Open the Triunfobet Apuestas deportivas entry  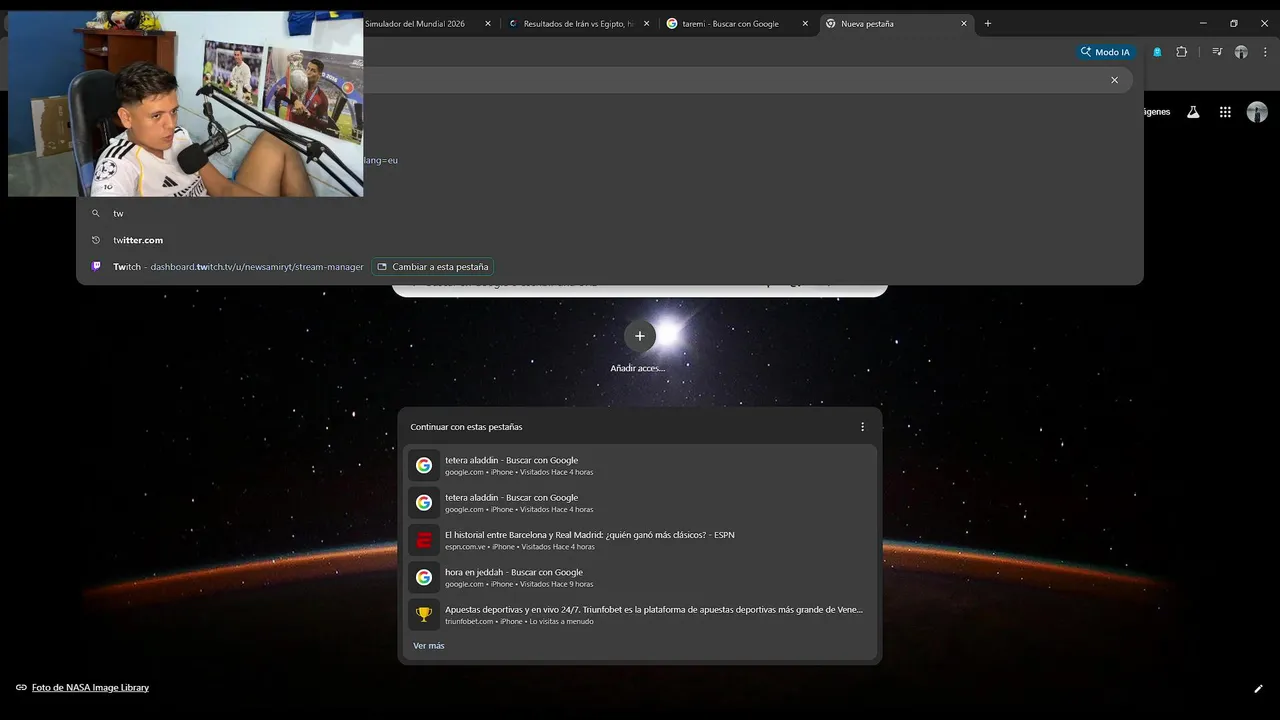640,615
